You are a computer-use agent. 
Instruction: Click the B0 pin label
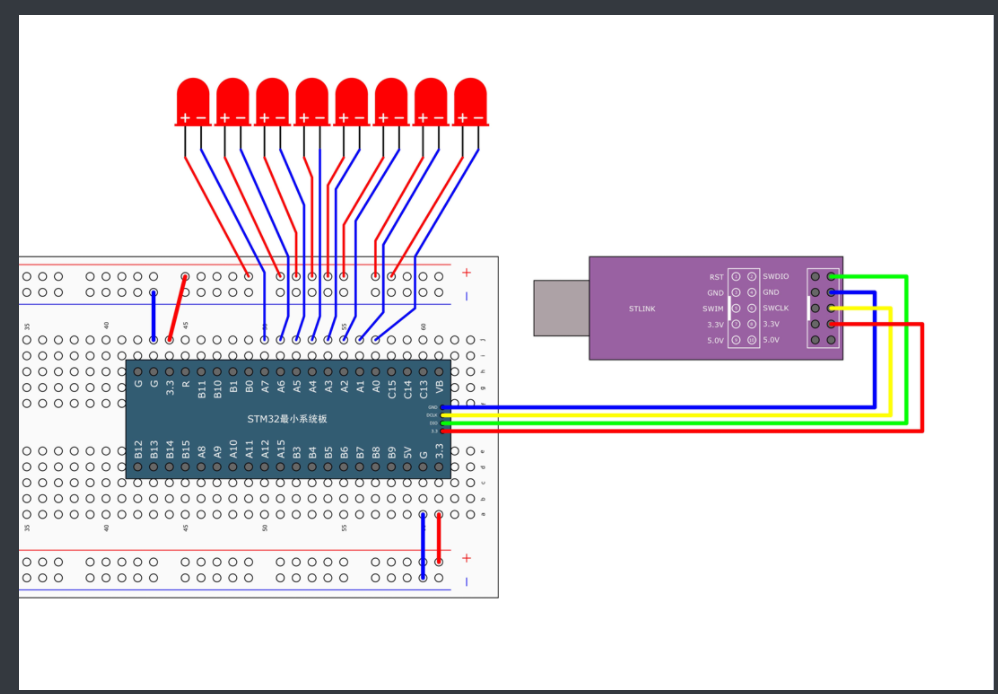click(x=250, y=388)
